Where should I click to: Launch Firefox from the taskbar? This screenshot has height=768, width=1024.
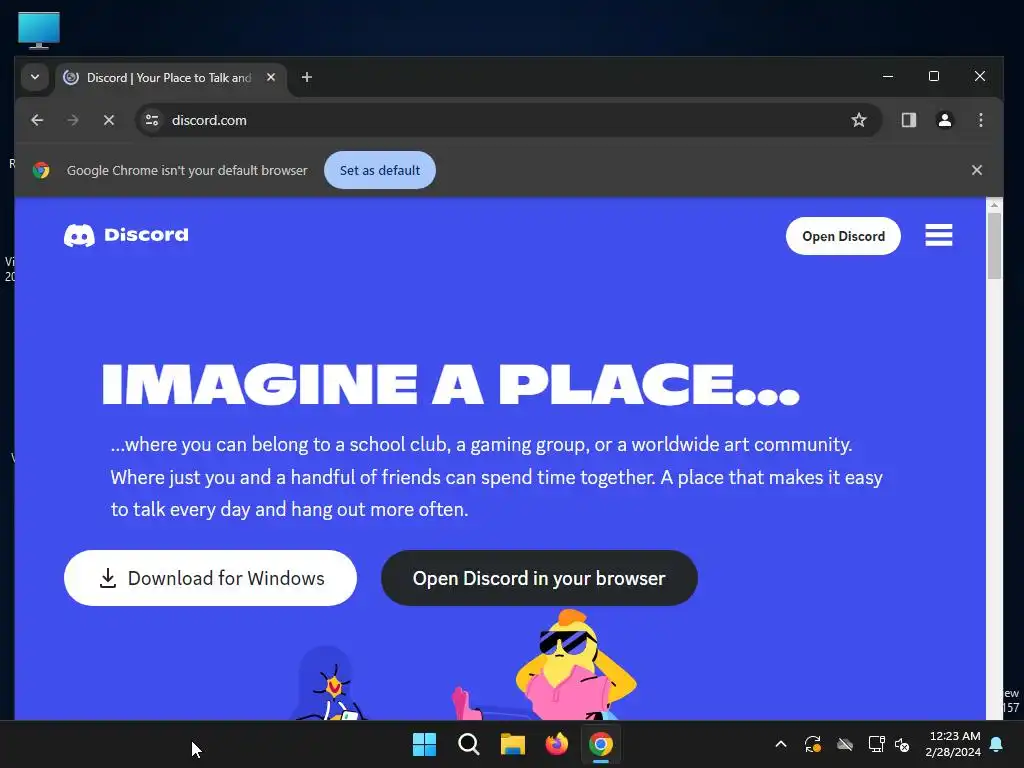click(556, 744)
